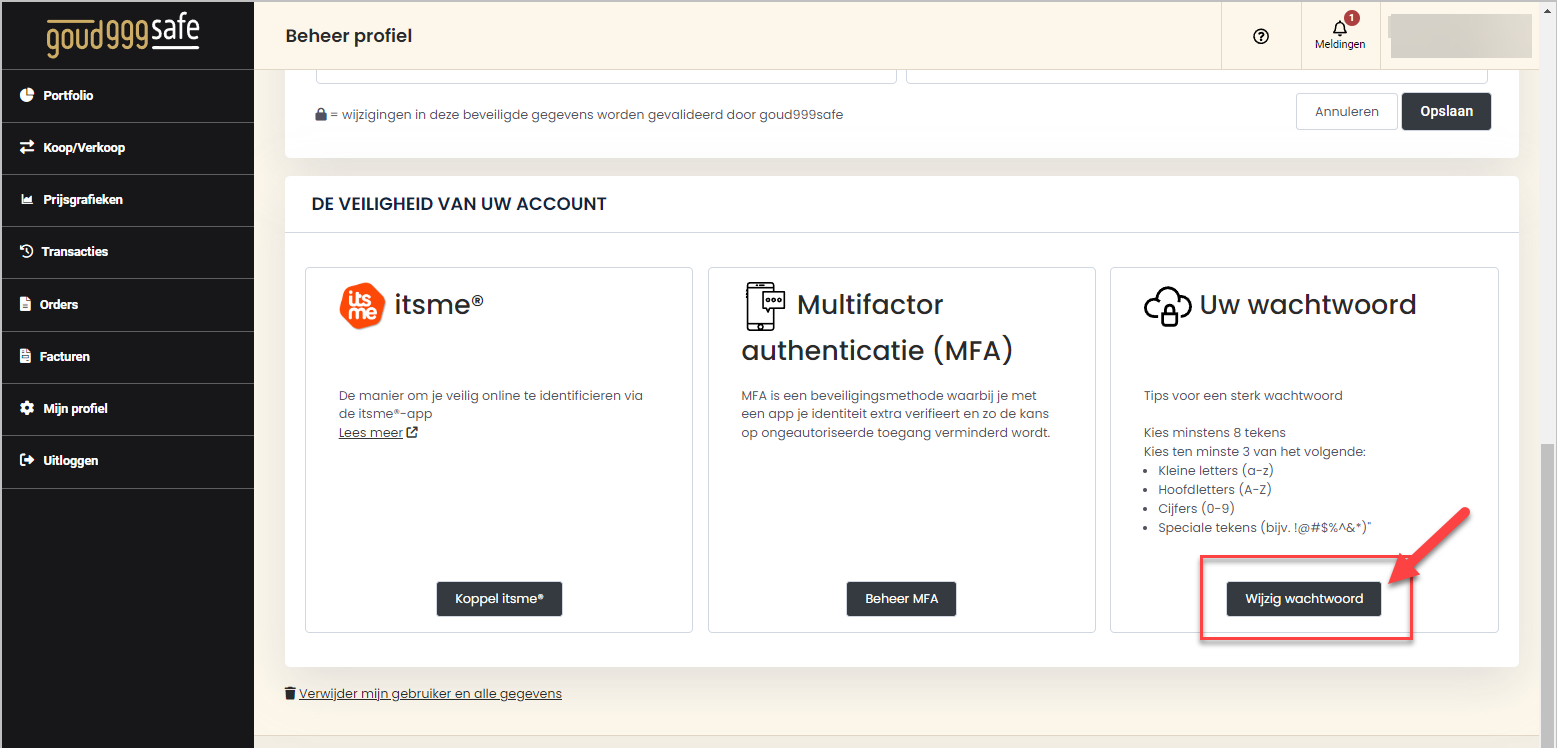Click the Orders document icon
This screenshot has height=748, width=1557.
[26, 304]
